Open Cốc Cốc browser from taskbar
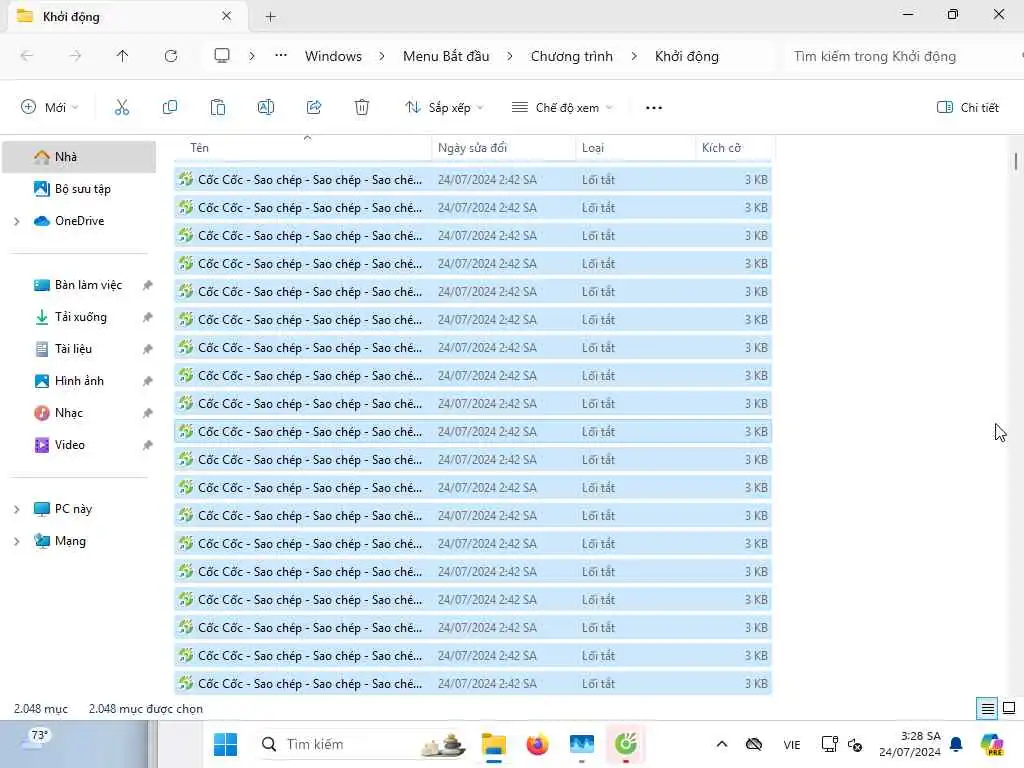1024x768 pixels. pyautogui.click(x=626, y=744)
